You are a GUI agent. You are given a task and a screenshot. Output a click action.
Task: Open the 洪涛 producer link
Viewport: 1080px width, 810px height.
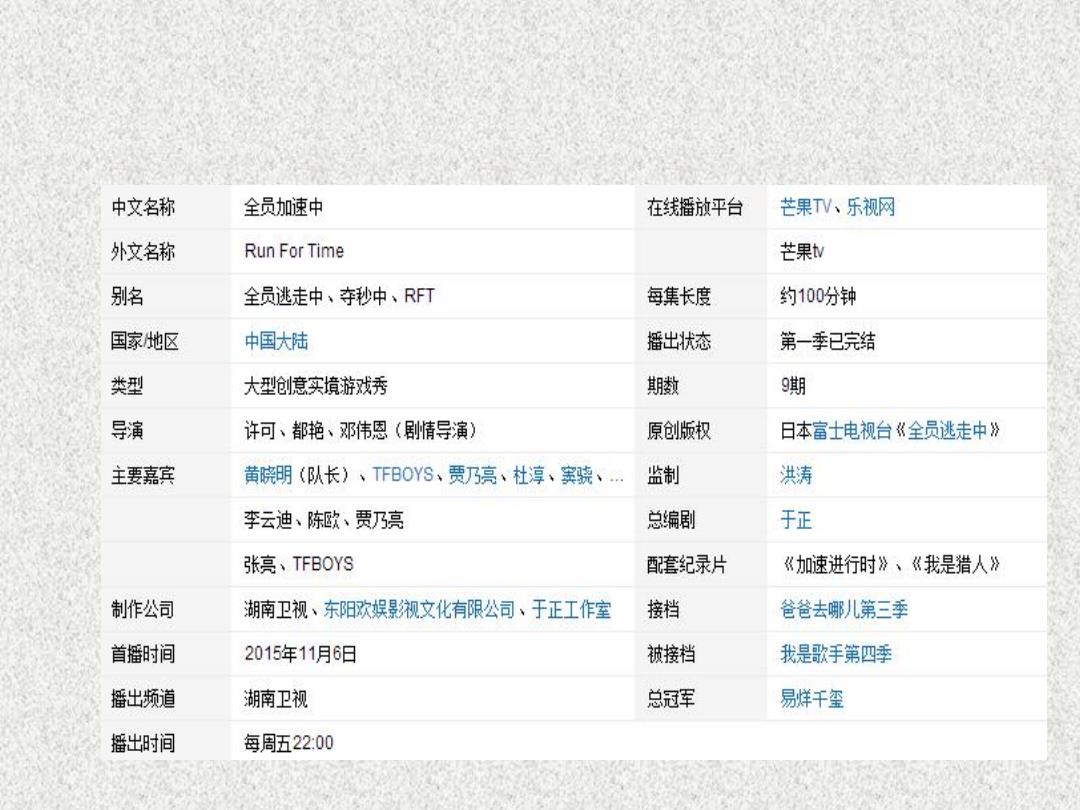796,475
